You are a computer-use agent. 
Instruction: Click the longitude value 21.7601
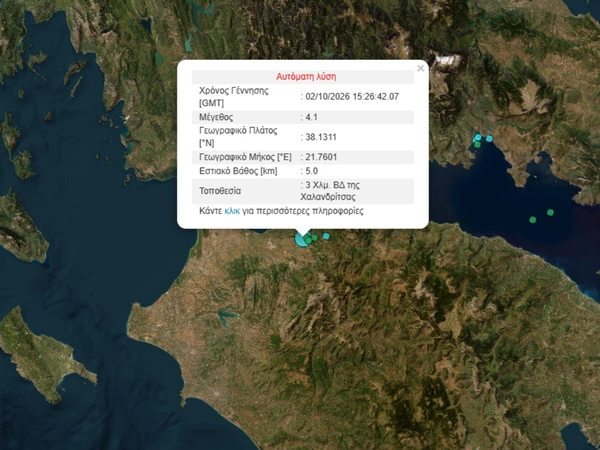coord(321,157)
